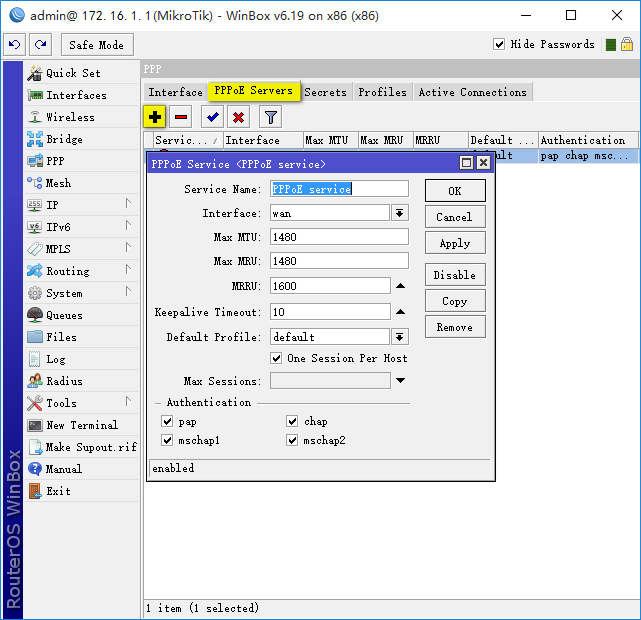Expand the IPv6 submenu
This screenshot has height=620, width=641.
pos(128,225)
